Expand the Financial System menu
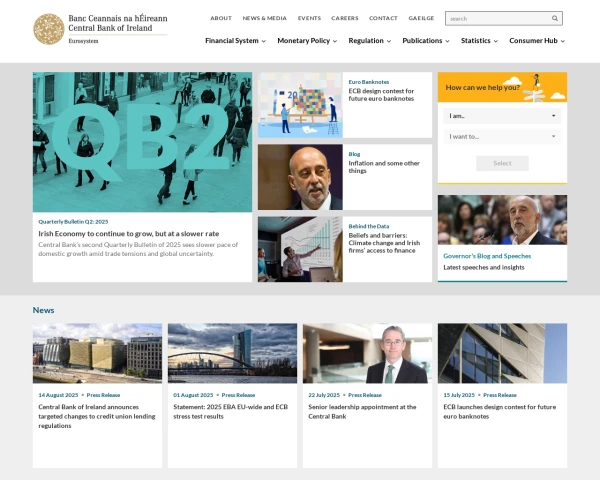Viewport: 600px width, 480px height. (x=235, y=41)
